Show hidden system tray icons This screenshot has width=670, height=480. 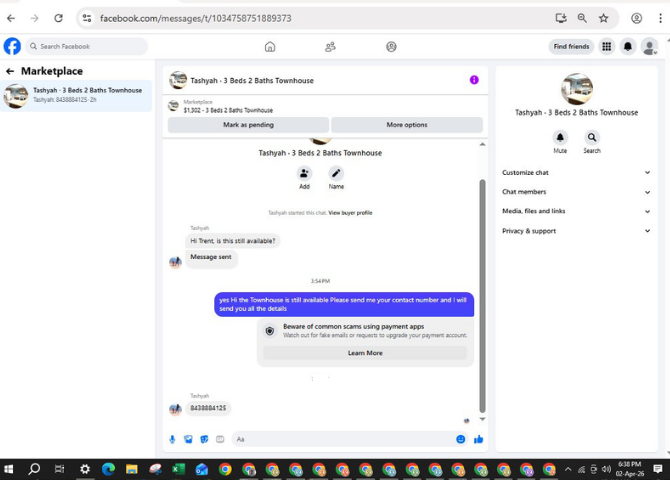point(568,469)
